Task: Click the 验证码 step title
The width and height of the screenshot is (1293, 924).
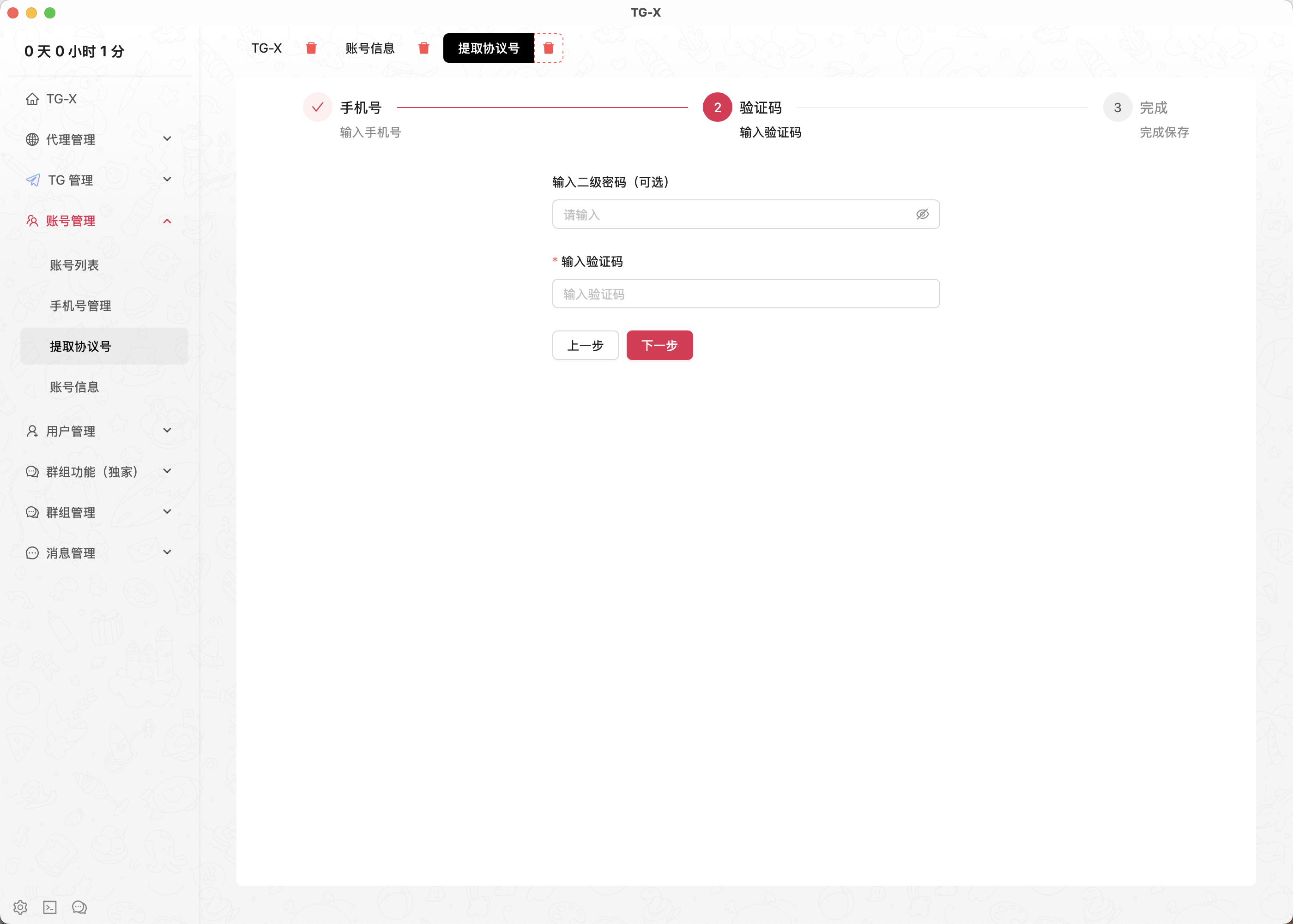Action: [761, 108]
